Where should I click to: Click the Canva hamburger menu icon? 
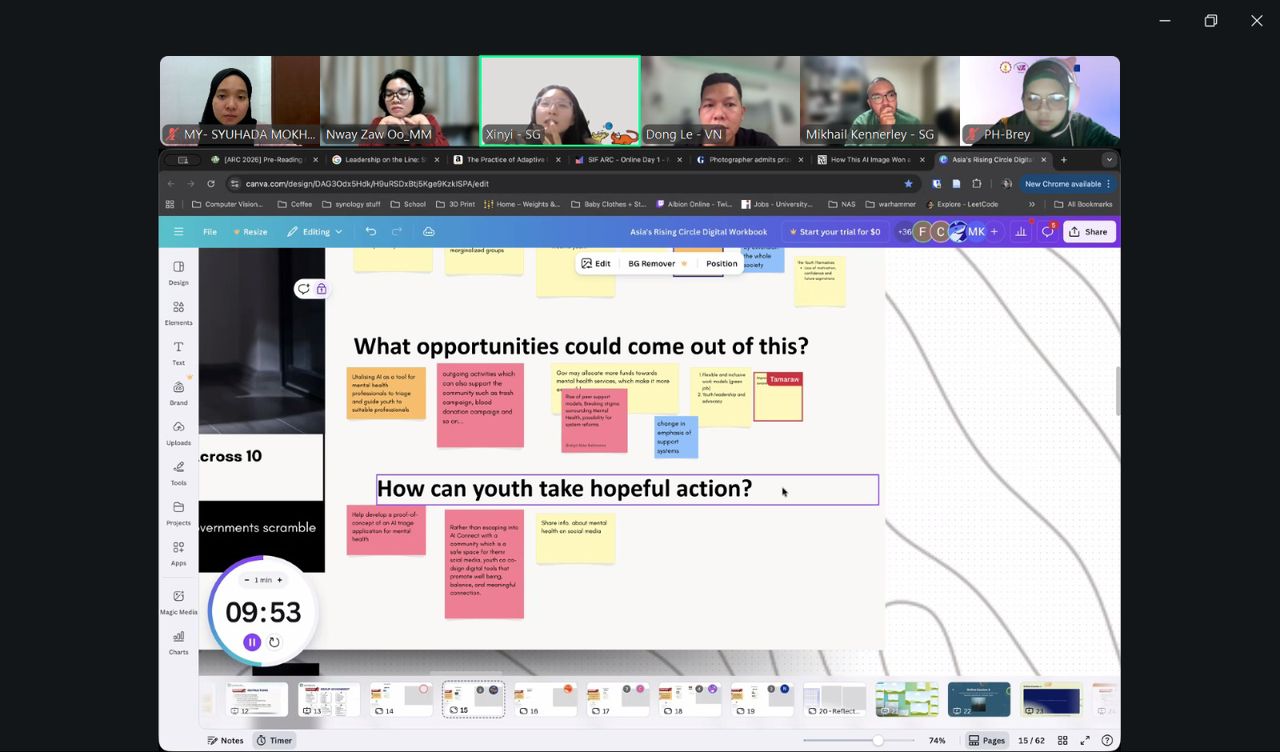(178, 232)
